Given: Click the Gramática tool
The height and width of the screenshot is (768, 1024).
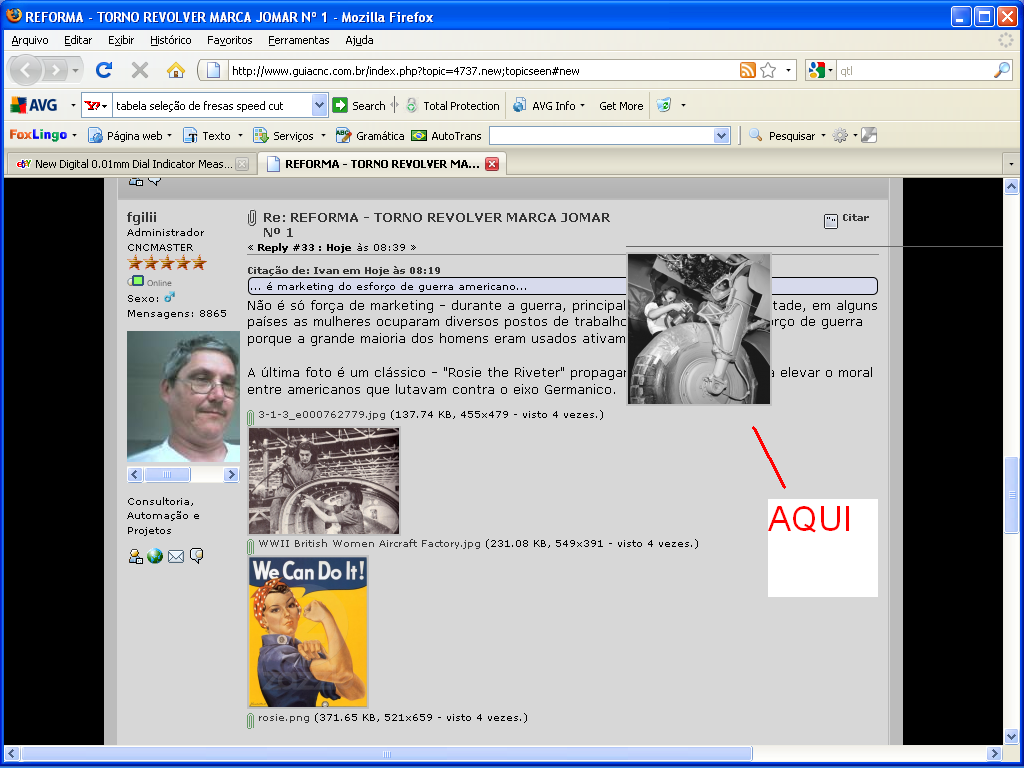Looking at the screenshot, I should pyautogui.click(x=370, y=135).
